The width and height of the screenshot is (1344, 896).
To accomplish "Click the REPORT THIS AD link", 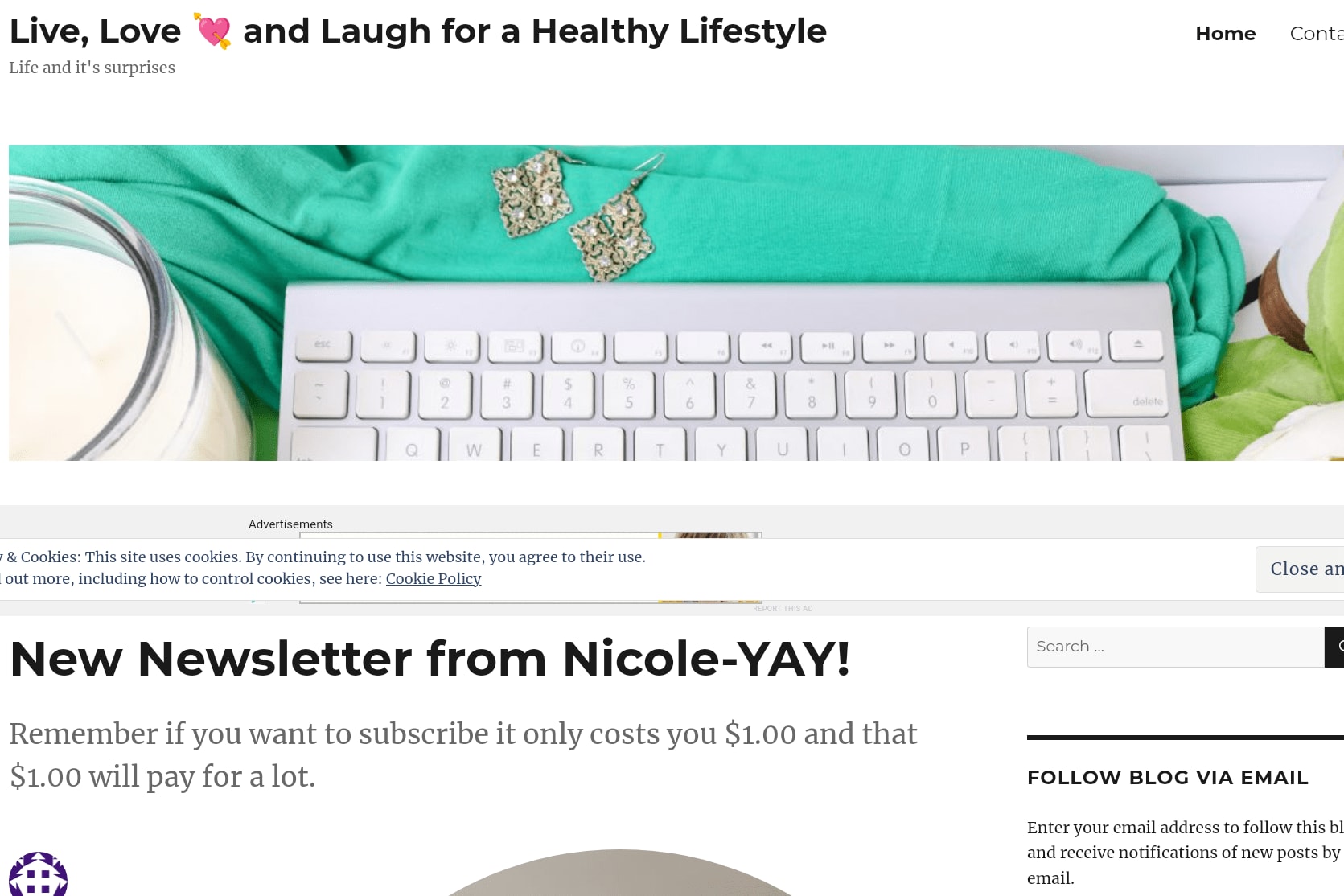I will (783, 609).
